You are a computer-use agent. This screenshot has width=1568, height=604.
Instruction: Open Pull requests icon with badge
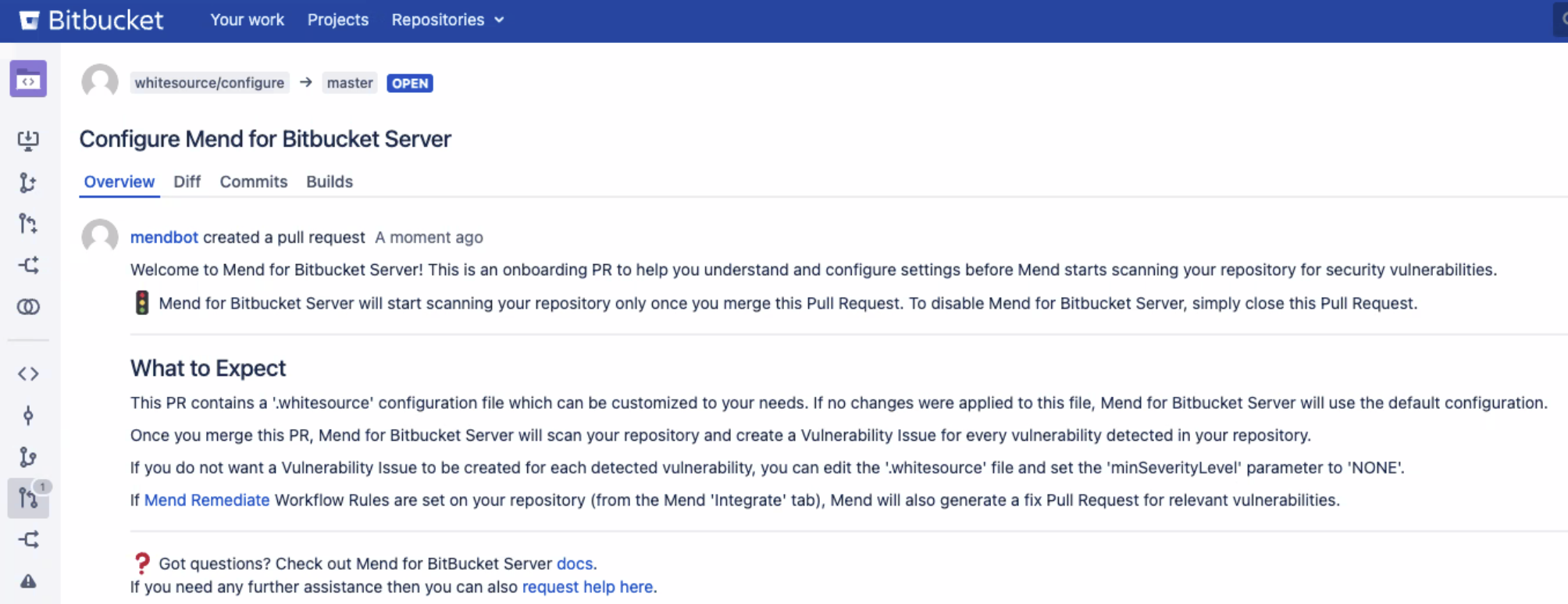click(x=28, y=499)
